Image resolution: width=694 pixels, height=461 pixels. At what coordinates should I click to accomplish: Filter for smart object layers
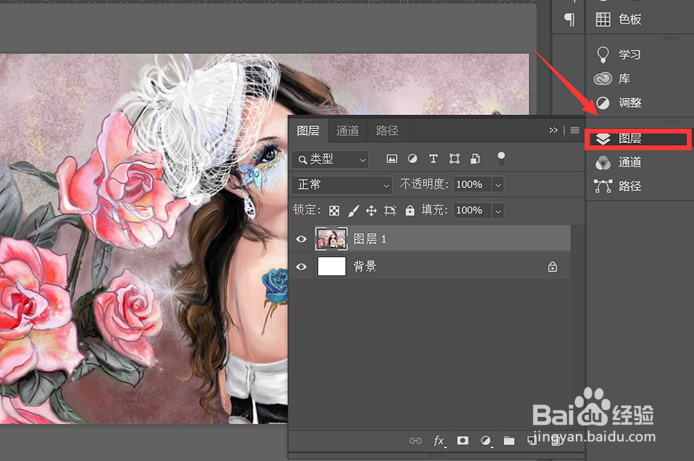tap(475, 159)
